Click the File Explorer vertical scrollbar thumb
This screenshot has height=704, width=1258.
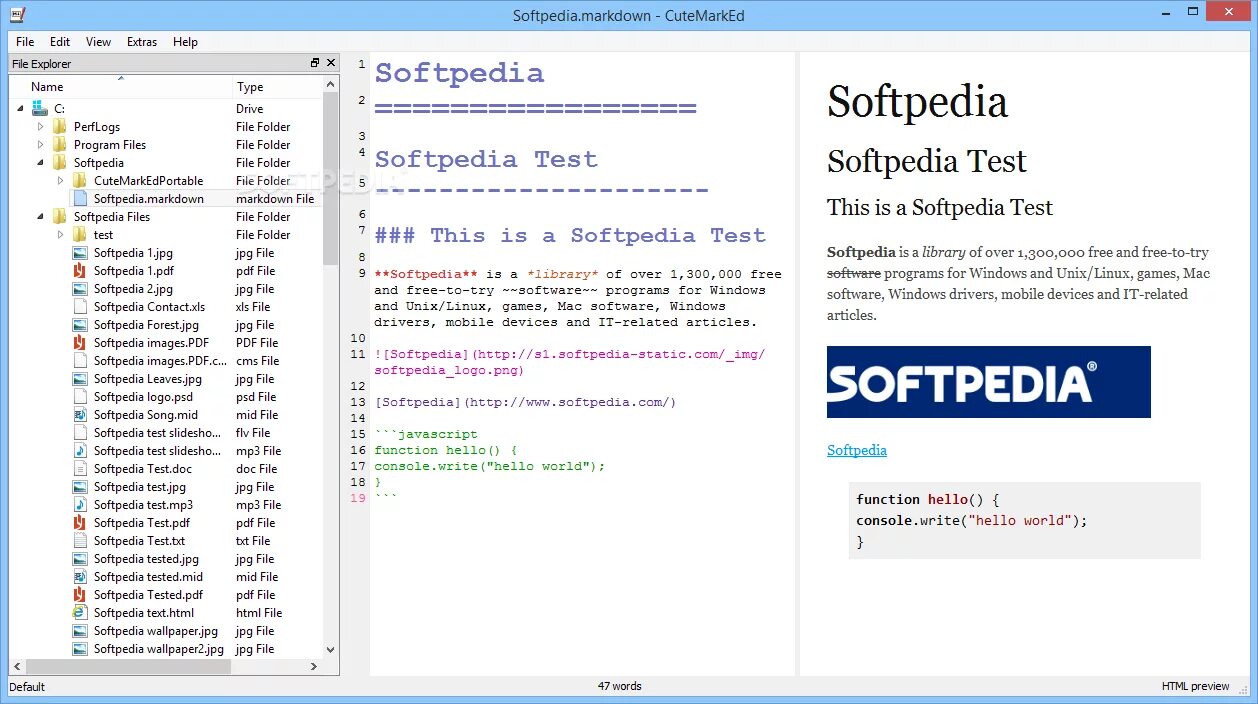coord(331,181)
